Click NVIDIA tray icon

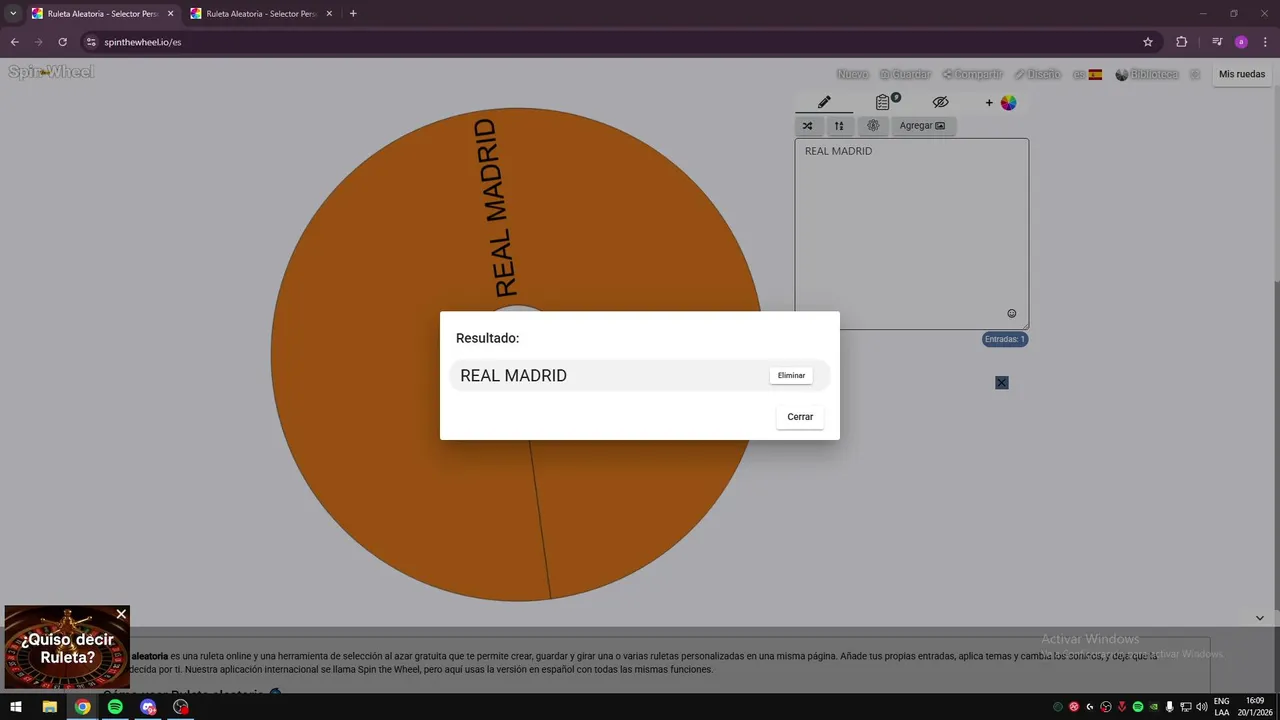tap(1153, 707)
